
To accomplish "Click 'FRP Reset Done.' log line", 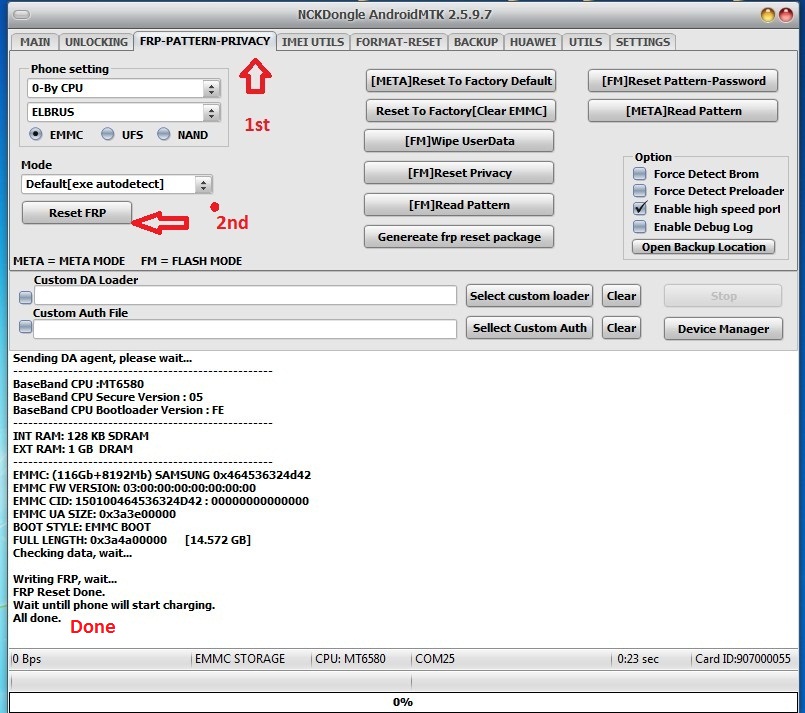I will click(x=59, y=592).
